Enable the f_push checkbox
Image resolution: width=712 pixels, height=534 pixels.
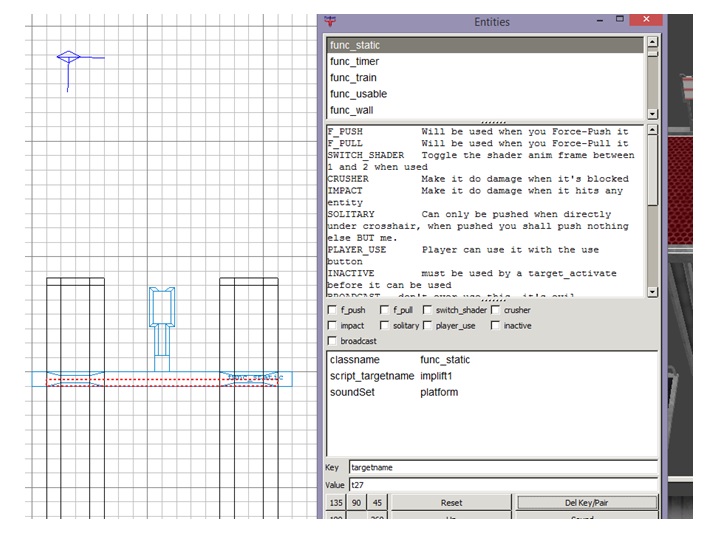[x=332, y=310]
